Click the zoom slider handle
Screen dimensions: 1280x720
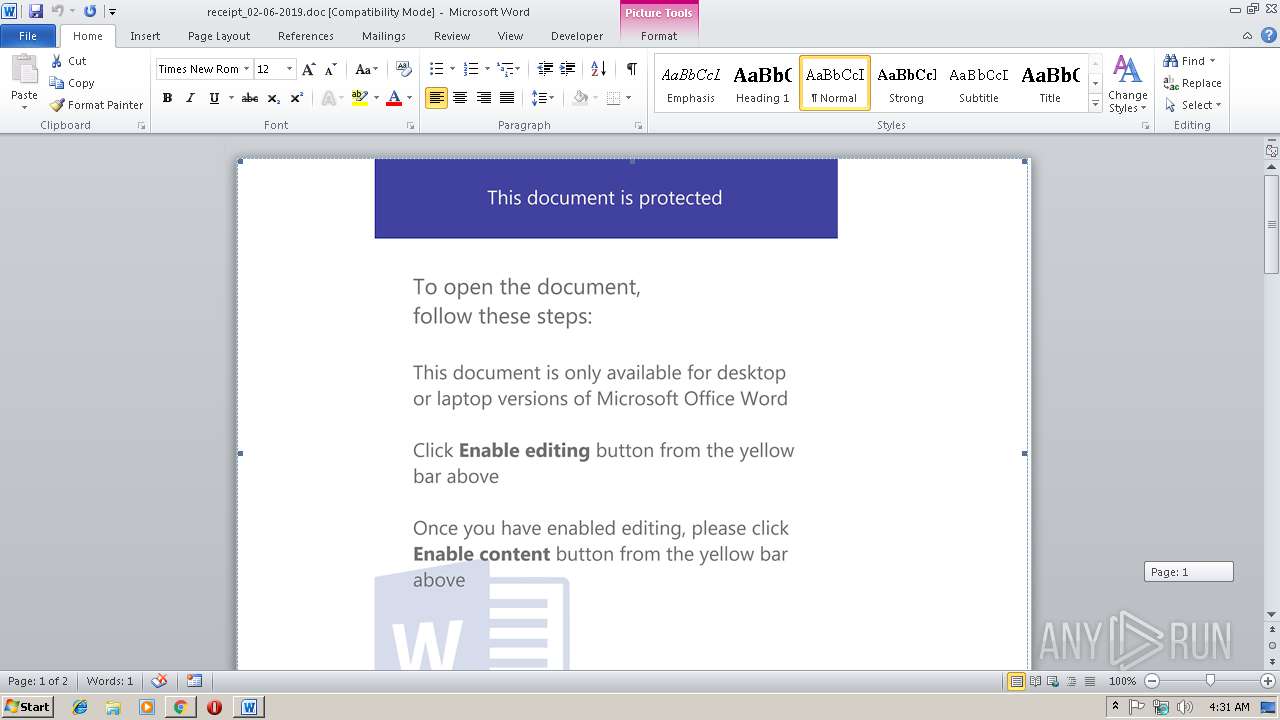point(1210,681)
